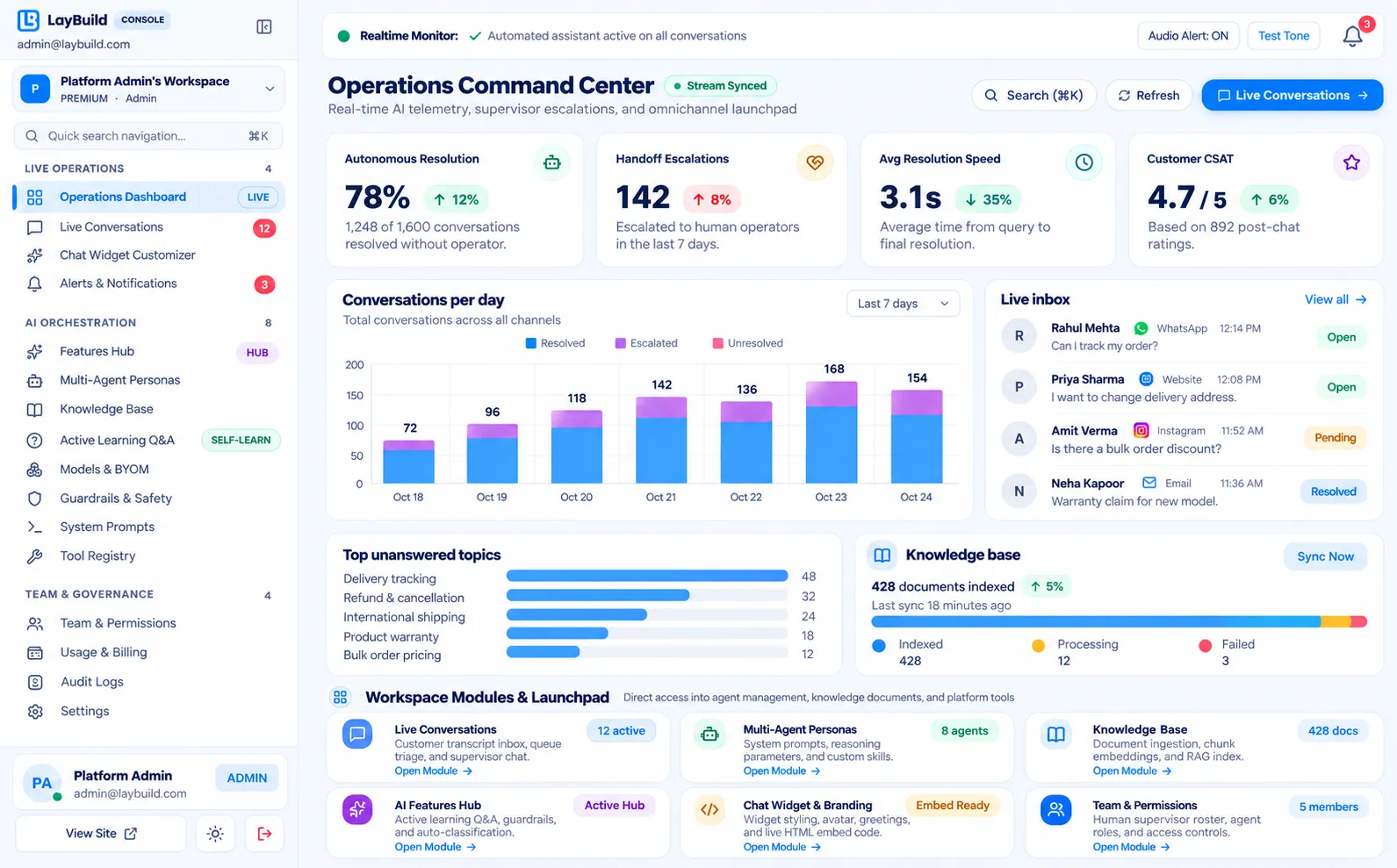Click Rahul Mehta's WhatsApp channel icon
The image size is (1397, 868).
(x=1141, y=328)
